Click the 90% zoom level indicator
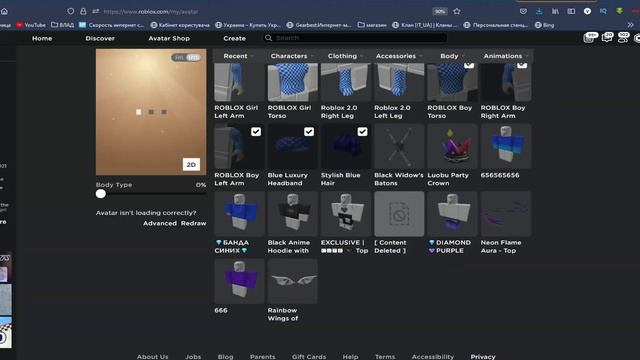The width and height of the screenshot is (640, 360). point(440,11)
